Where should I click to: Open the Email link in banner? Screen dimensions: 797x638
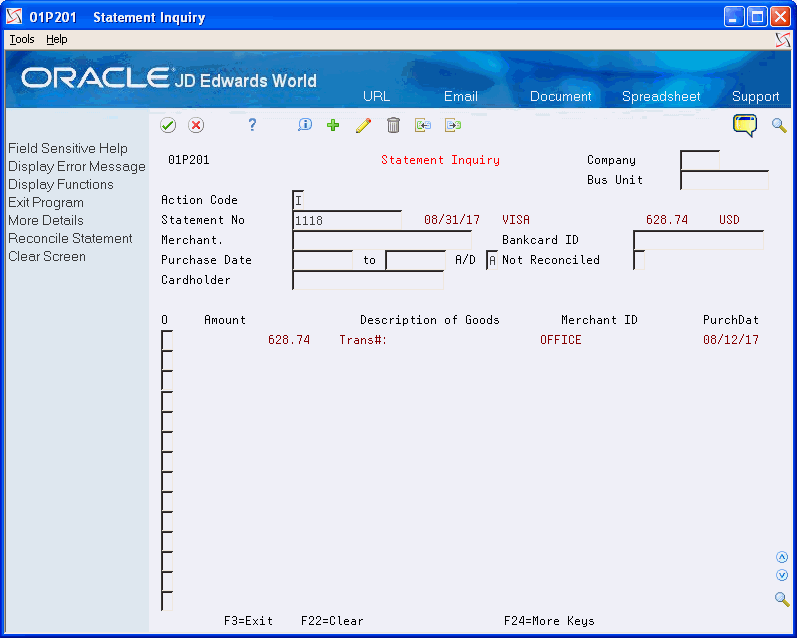tap(461, 96)
